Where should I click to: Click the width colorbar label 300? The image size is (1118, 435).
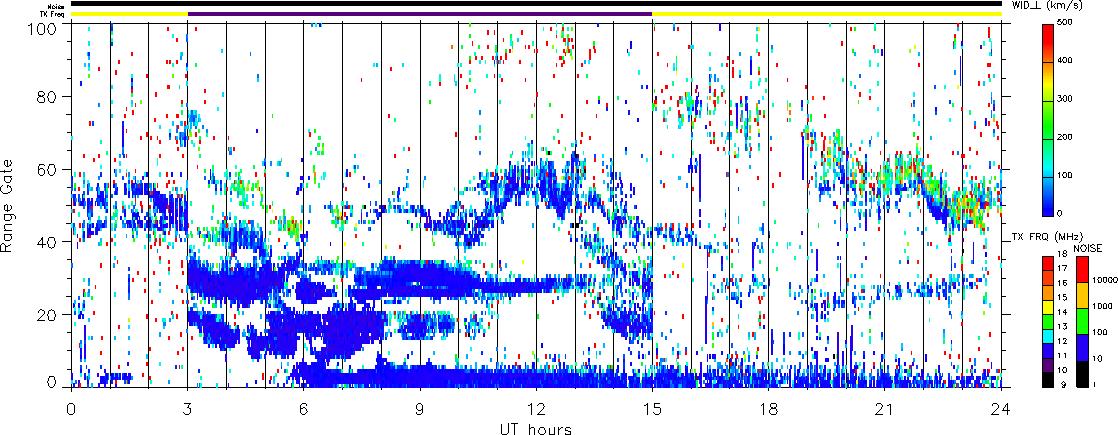1067,99
